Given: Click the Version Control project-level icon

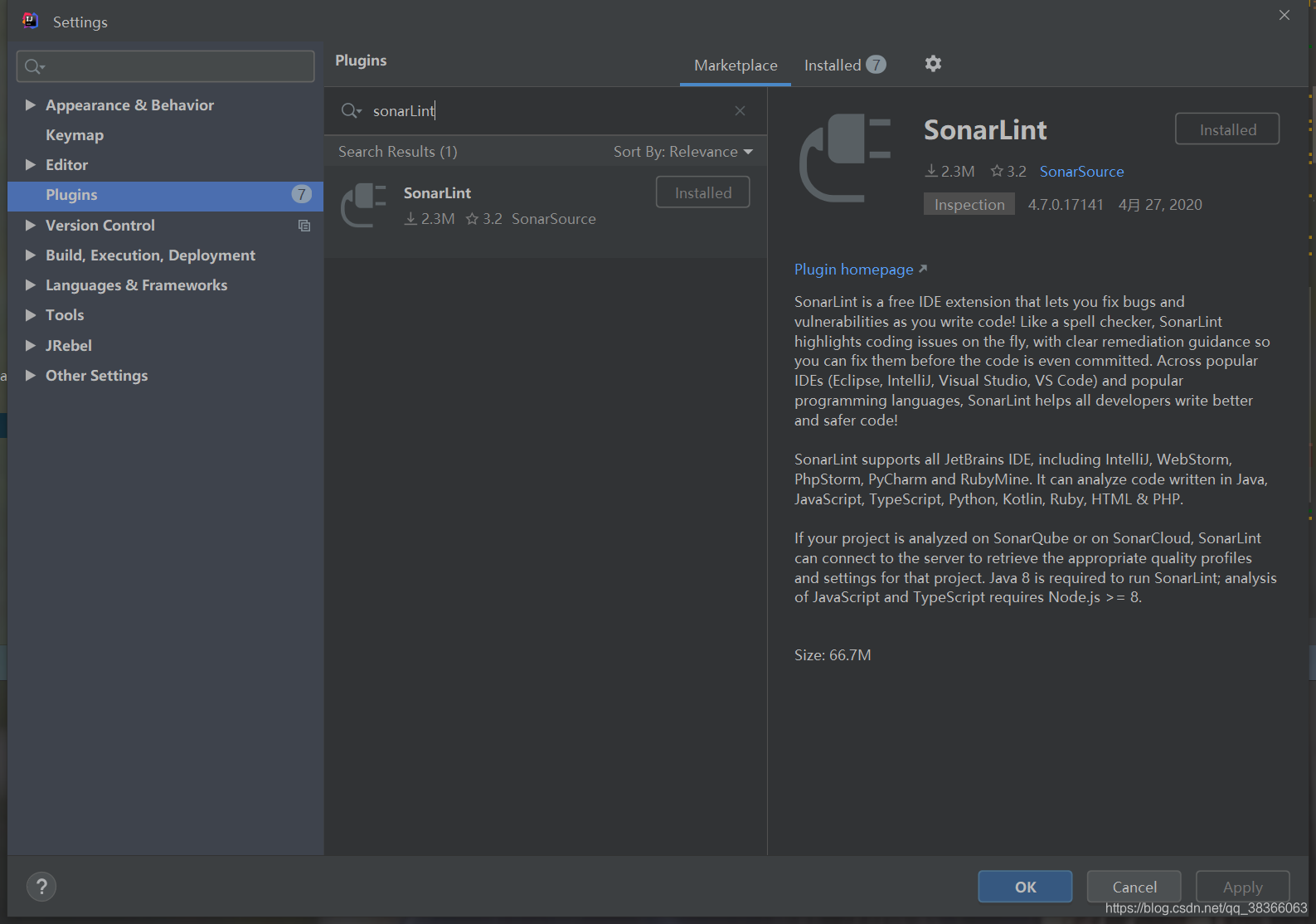Looking at the screenshot, I should [x=304, y=226].
